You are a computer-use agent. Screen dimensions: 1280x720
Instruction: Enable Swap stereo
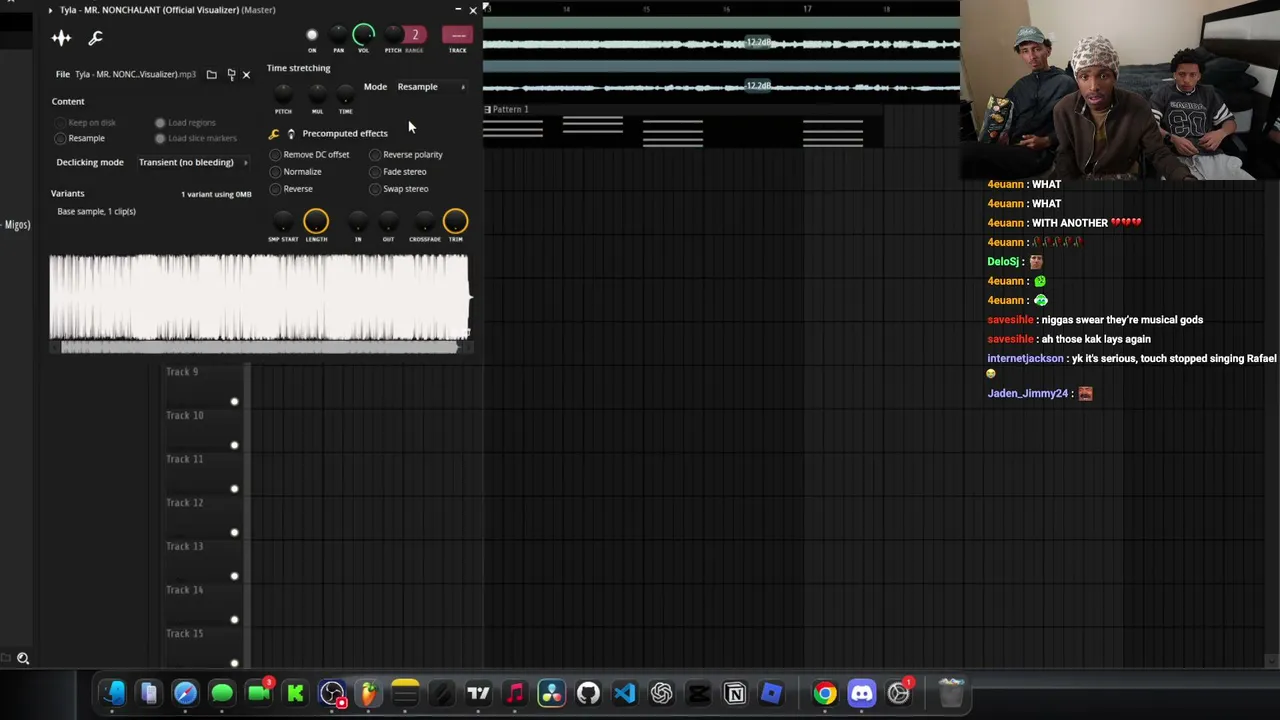[375, 189]
